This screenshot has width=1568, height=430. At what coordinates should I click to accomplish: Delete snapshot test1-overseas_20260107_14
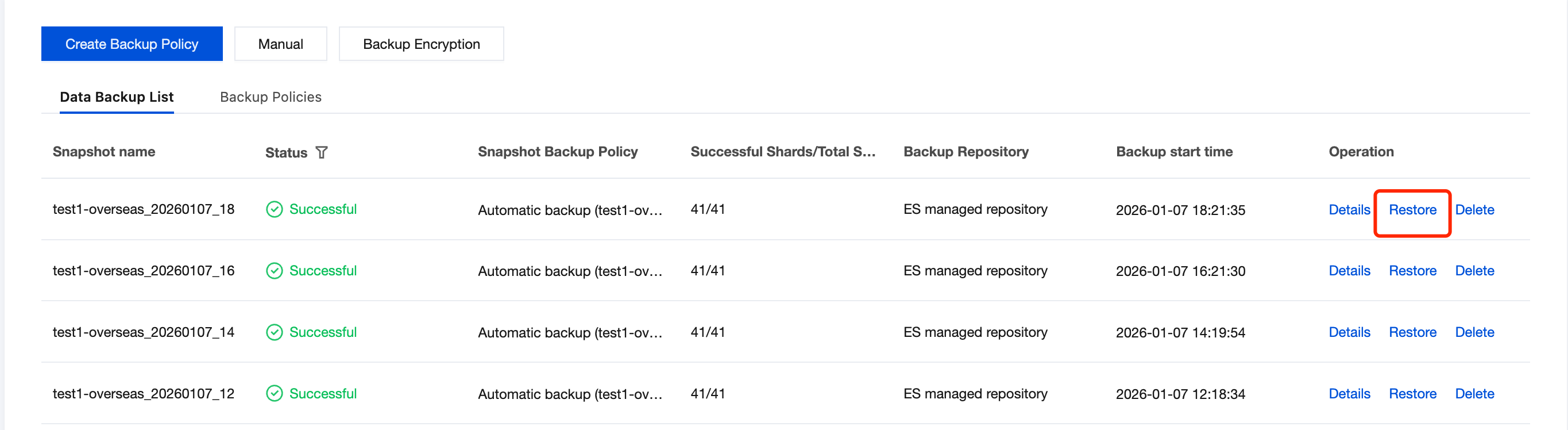(1474, 332)
